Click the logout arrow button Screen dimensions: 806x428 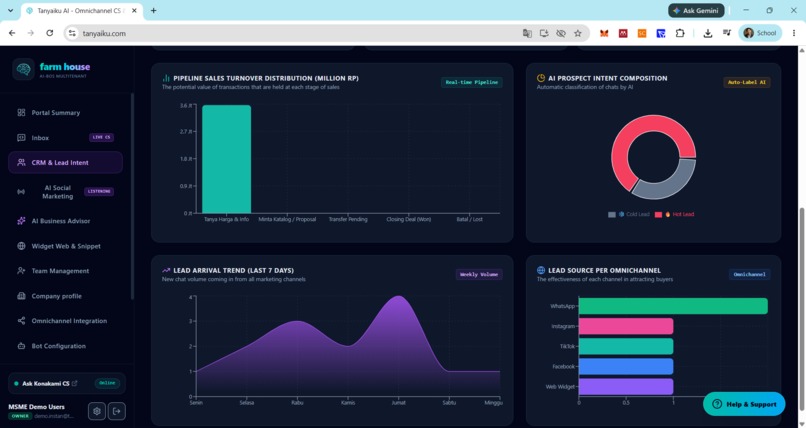[117, 411]
